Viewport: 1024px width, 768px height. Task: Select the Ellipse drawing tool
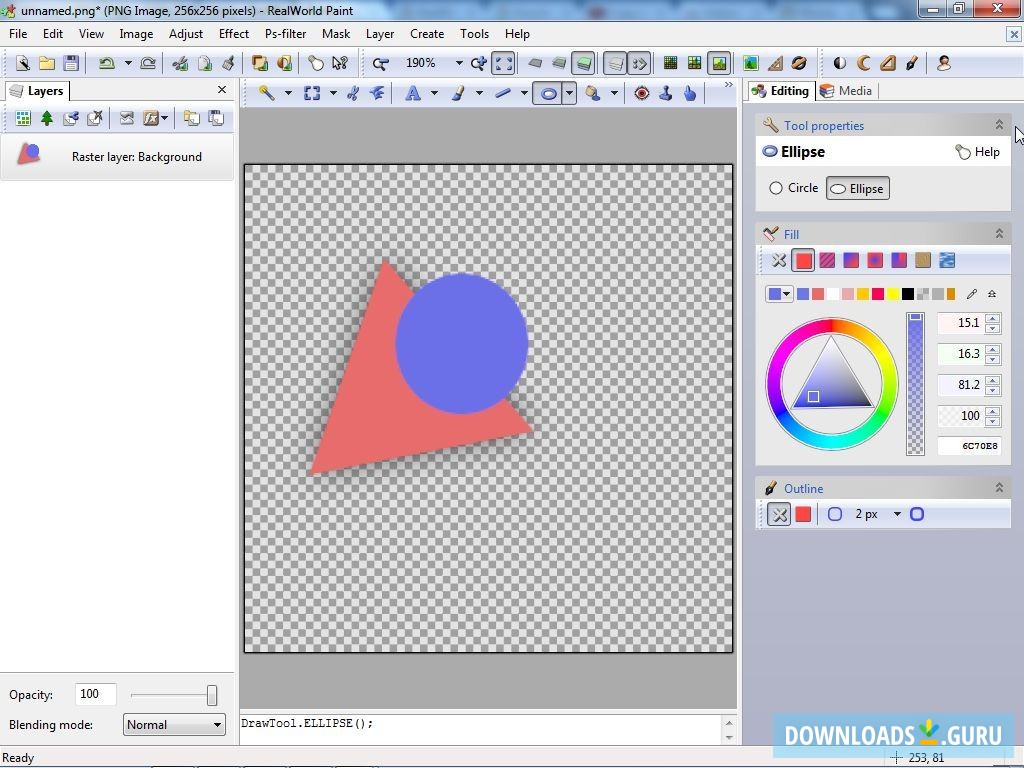tap(548, 93)
